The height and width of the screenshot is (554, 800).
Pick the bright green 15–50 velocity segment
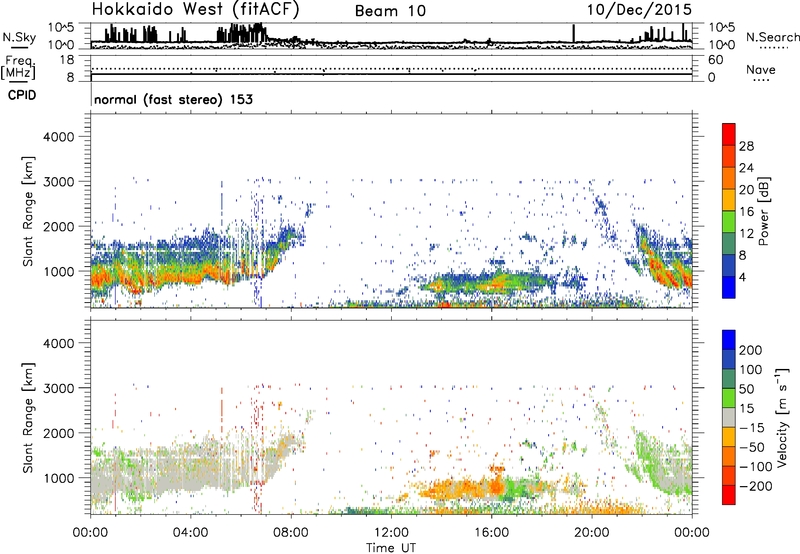pos(729,398)
